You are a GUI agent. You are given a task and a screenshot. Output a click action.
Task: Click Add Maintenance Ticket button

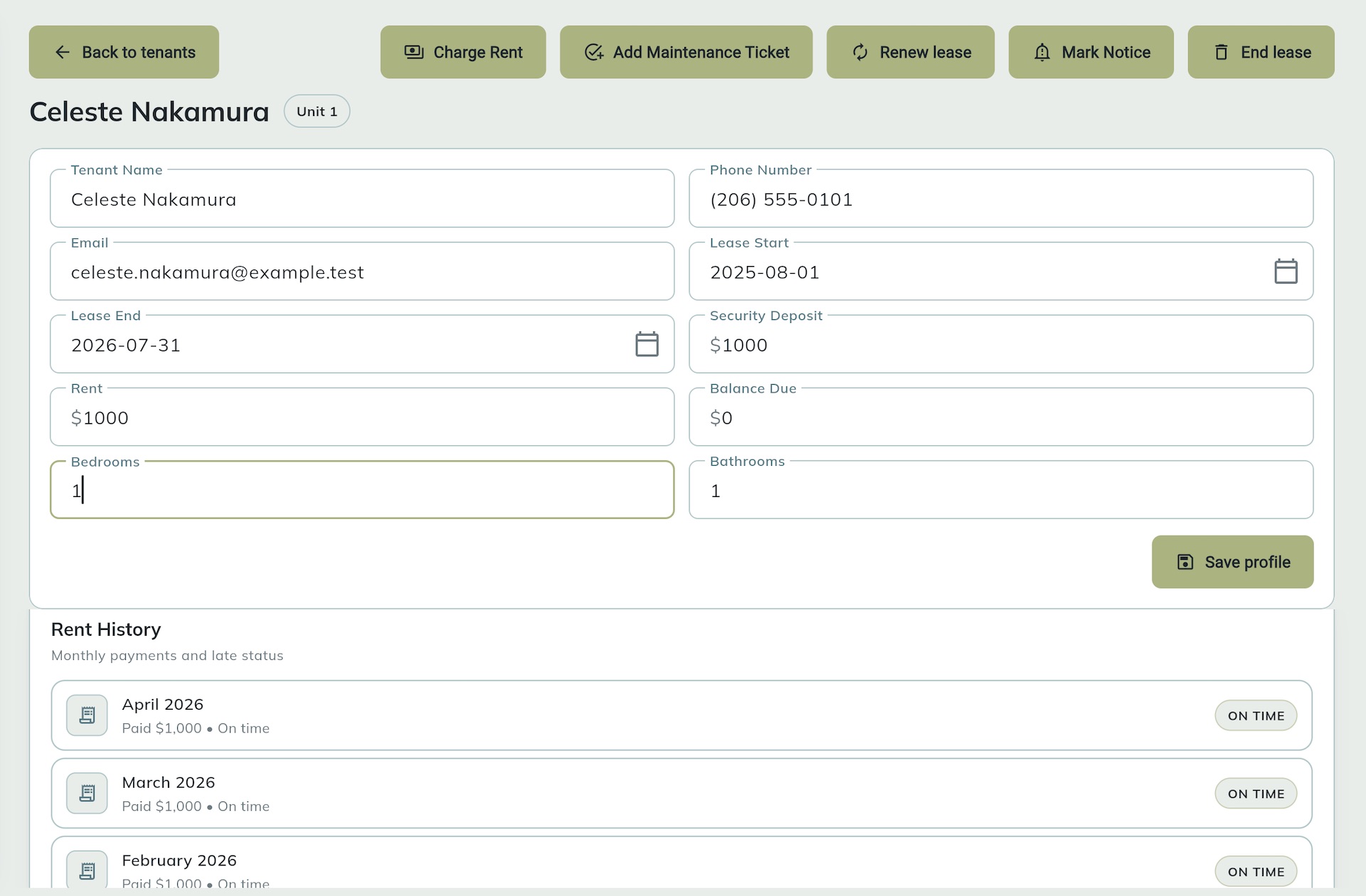(686, 52)
